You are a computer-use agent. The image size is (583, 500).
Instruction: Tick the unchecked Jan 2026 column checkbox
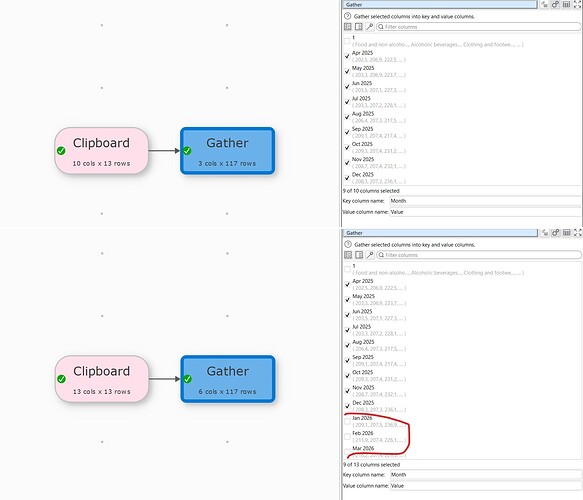point(347,421)
